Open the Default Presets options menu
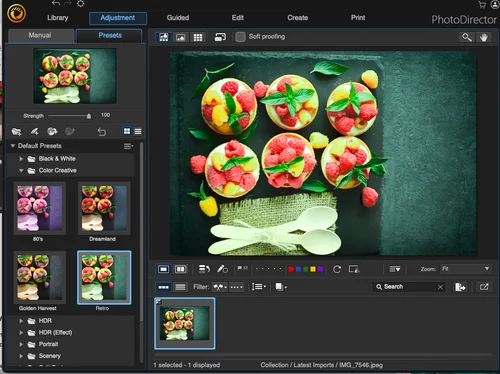 point(128,146)
